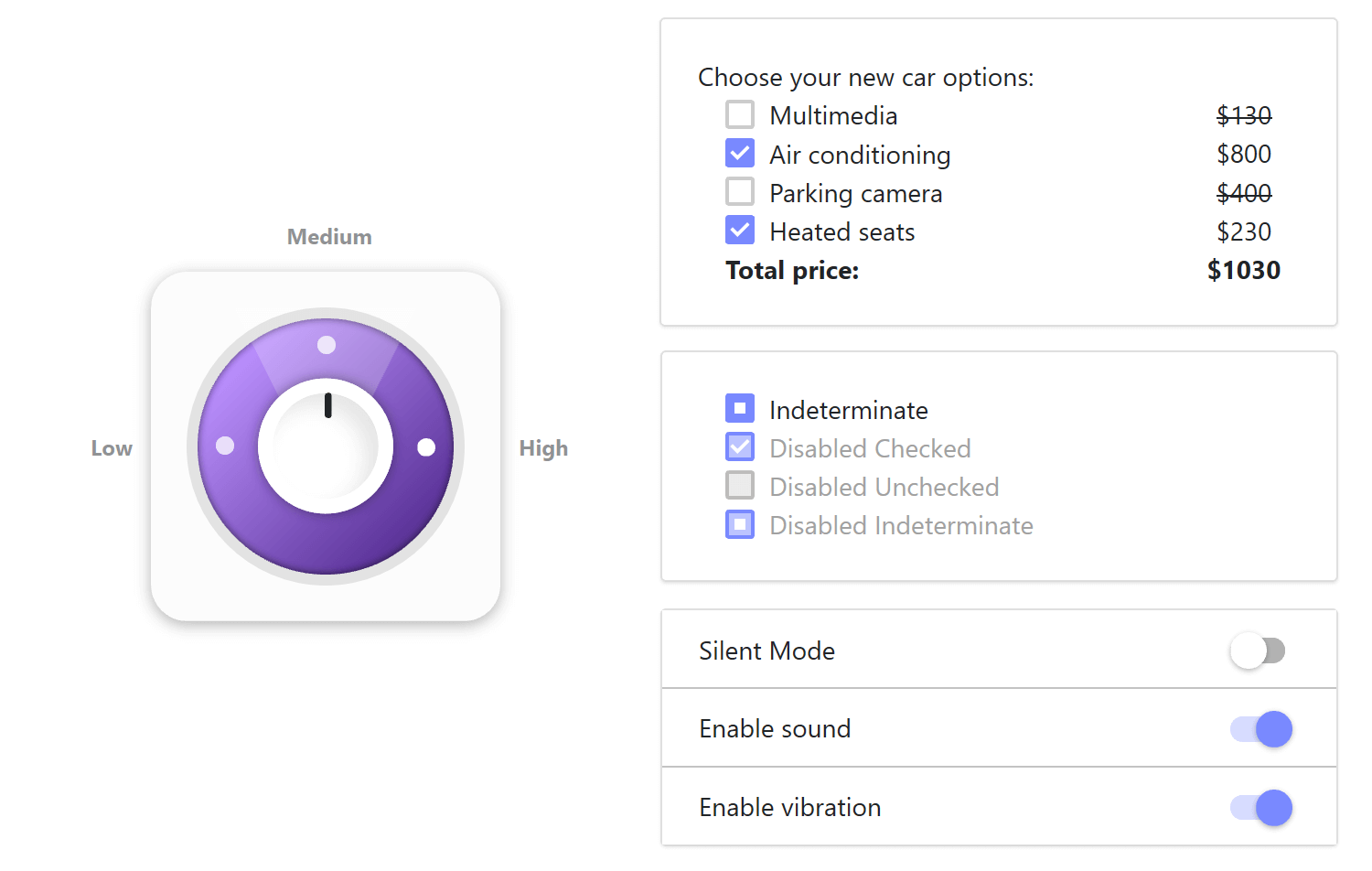Click the white center dial knob
Image resolution: width=1372 pixels, height=871 pixels.
coord(326,446)
